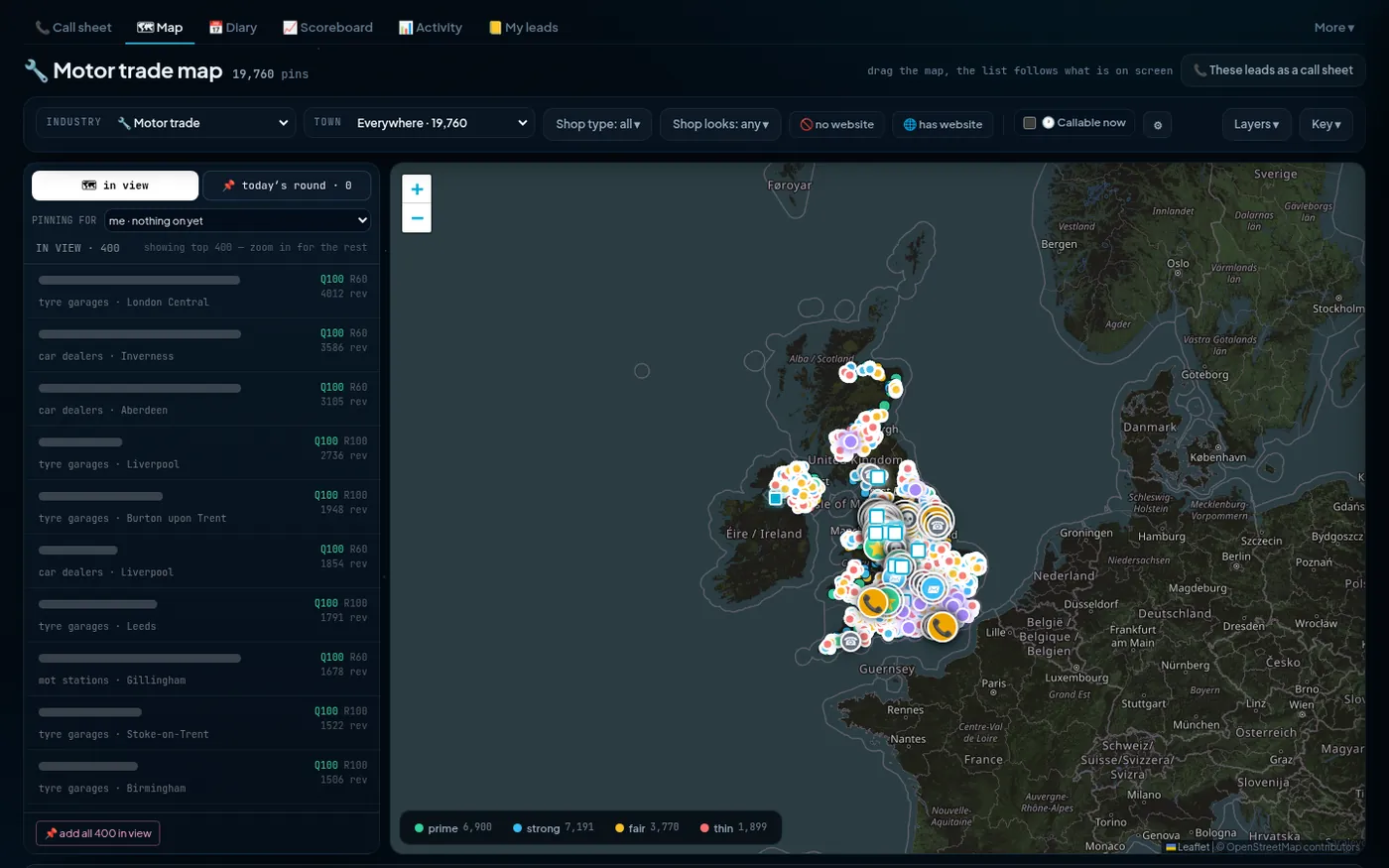The height and width of the screenshot is (868, 1389).
Task: Click the prime green legend dot
Action: (x=419, y=828)
